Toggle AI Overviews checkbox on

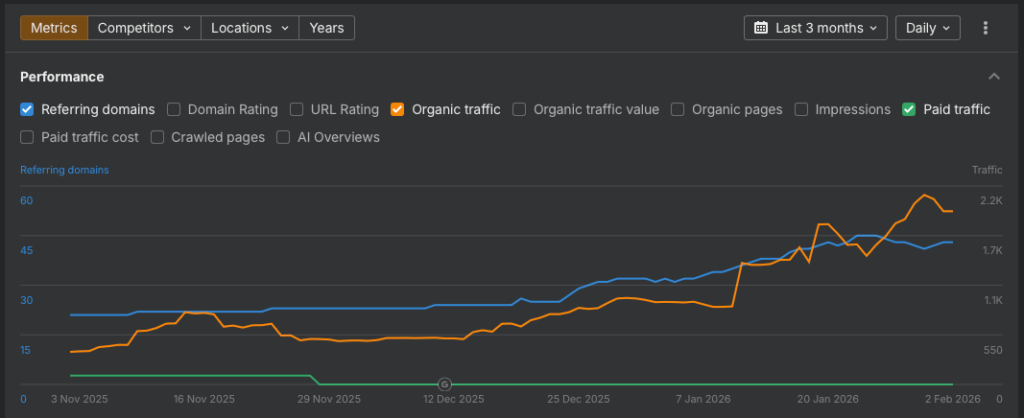pos(283,137)
